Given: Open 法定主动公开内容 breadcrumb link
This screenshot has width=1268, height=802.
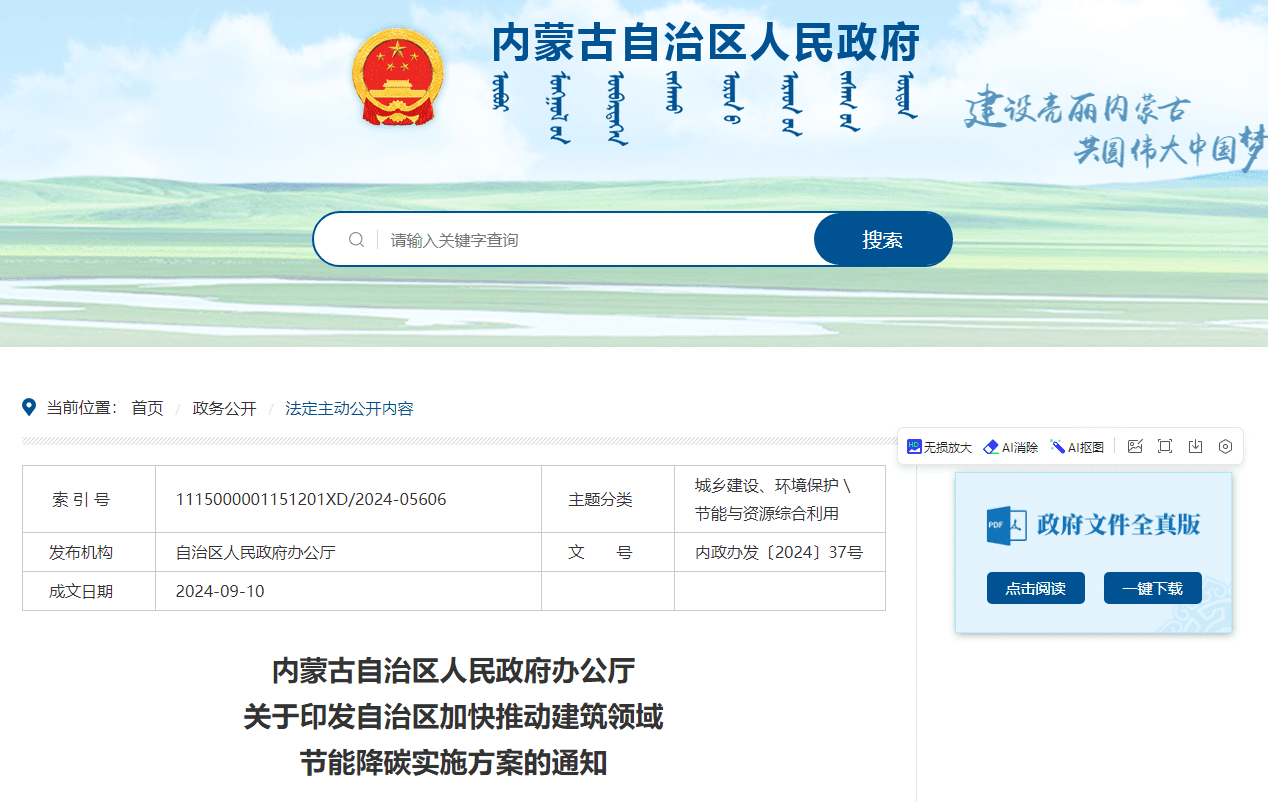Looking at the screenshot, I should pos(349,408).
